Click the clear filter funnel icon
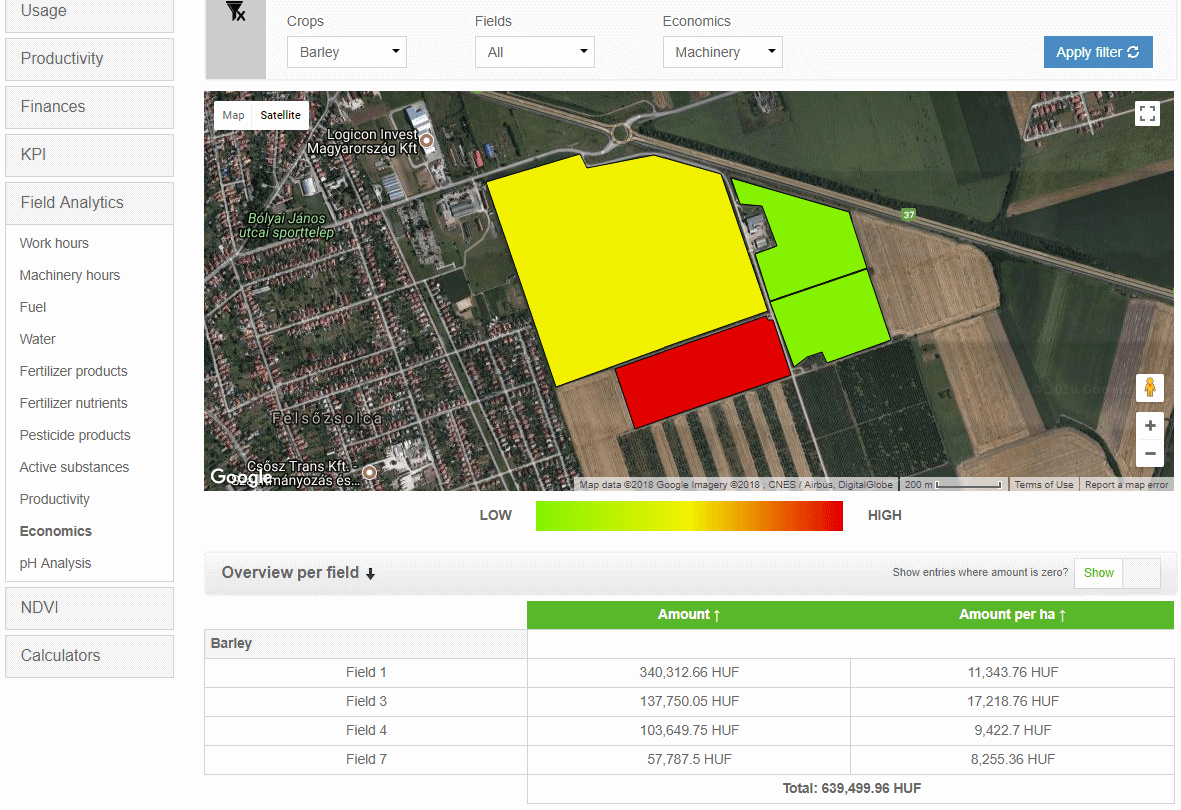The height and width of the screenshot is (810, 1181). [x=236, y=12]
